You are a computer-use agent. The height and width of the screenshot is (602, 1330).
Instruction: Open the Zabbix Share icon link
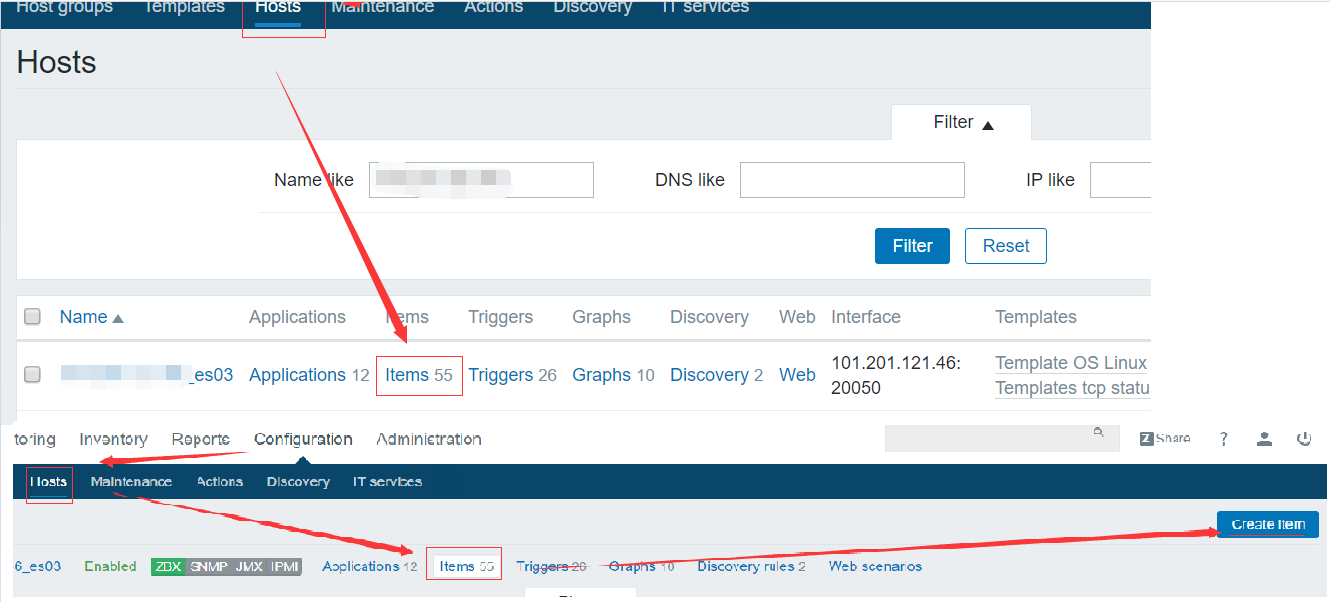(x=1165, y=438)
